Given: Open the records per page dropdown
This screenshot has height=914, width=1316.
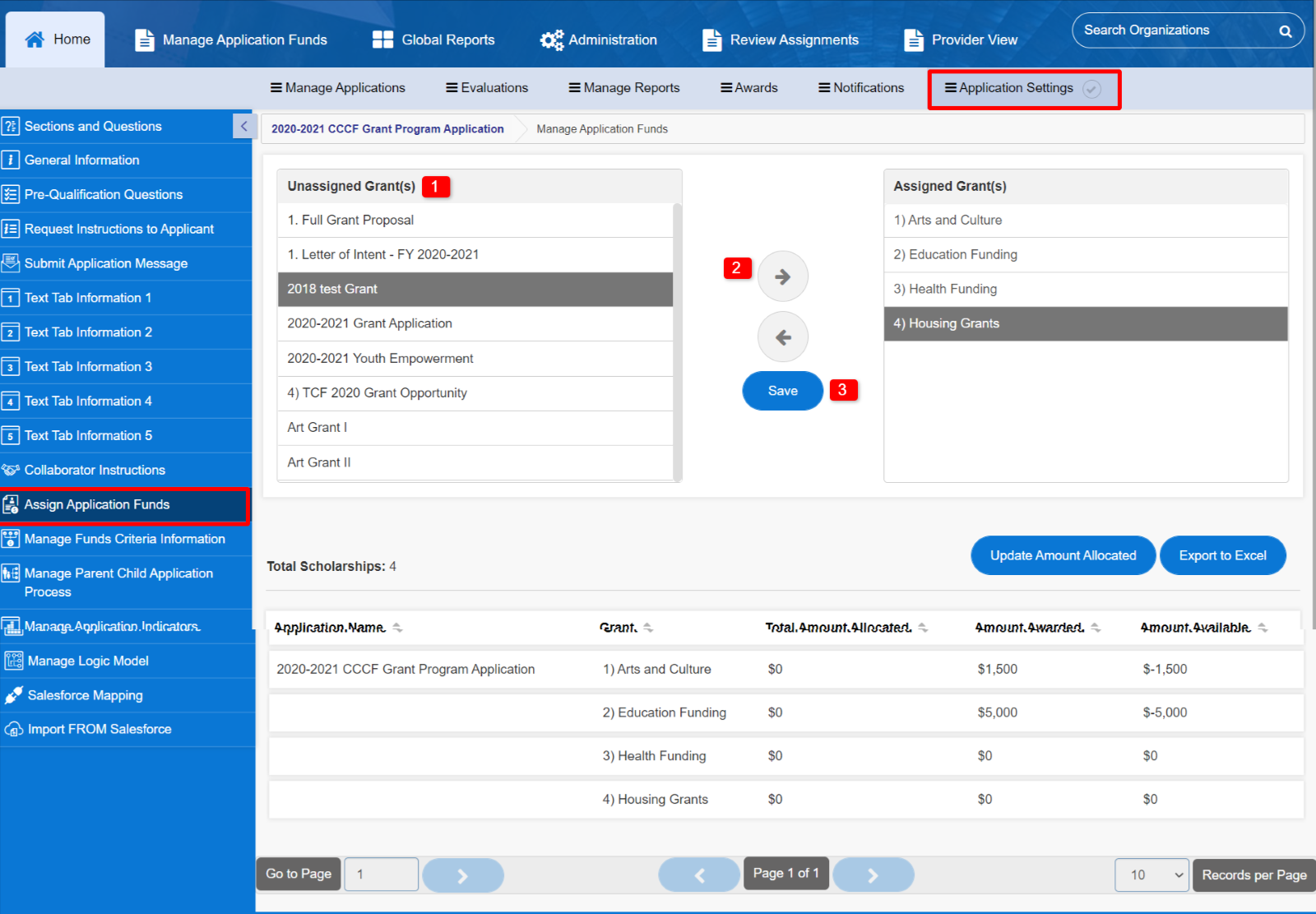Looking at the screenshot, I should 1151,875.
